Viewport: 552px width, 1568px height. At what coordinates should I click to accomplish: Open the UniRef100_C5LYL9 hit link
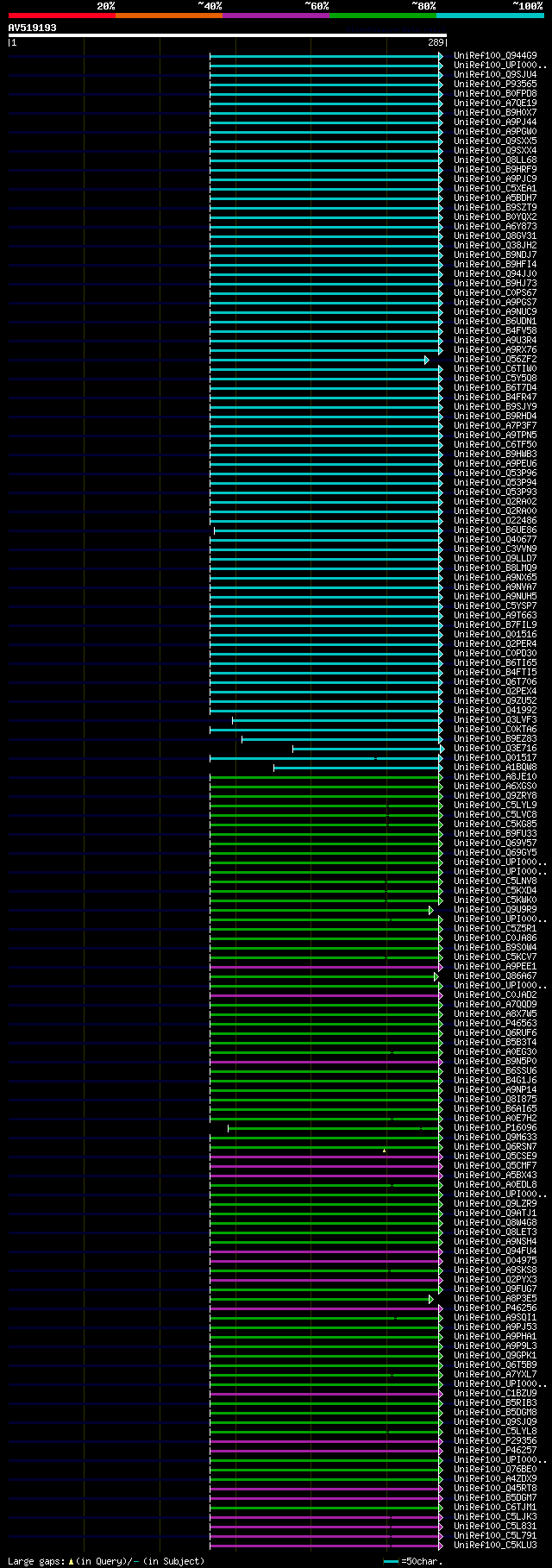(495, 806)
